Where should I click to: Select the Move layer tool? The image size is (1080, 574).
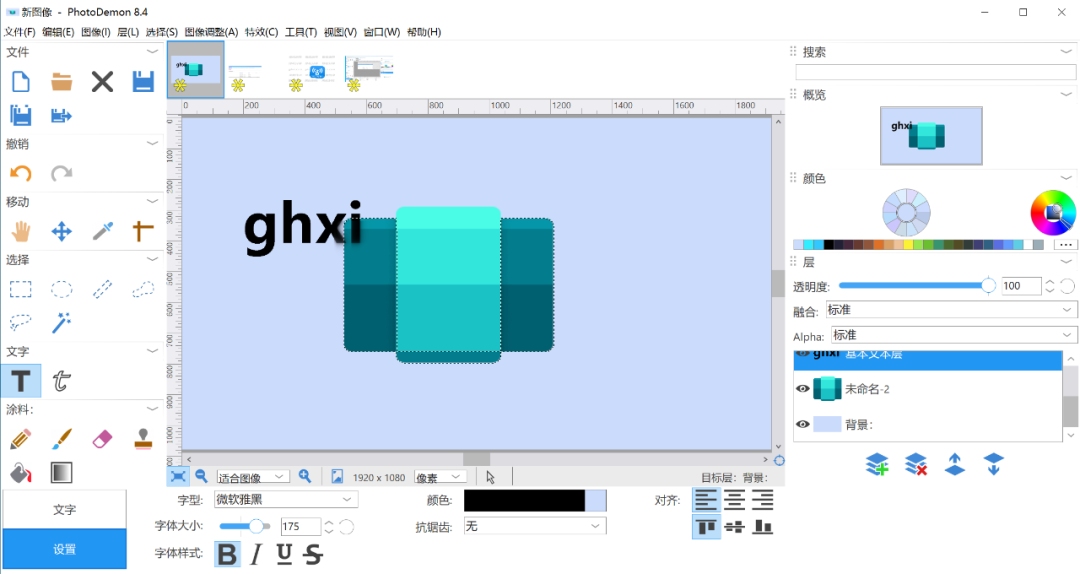(61, 231)
